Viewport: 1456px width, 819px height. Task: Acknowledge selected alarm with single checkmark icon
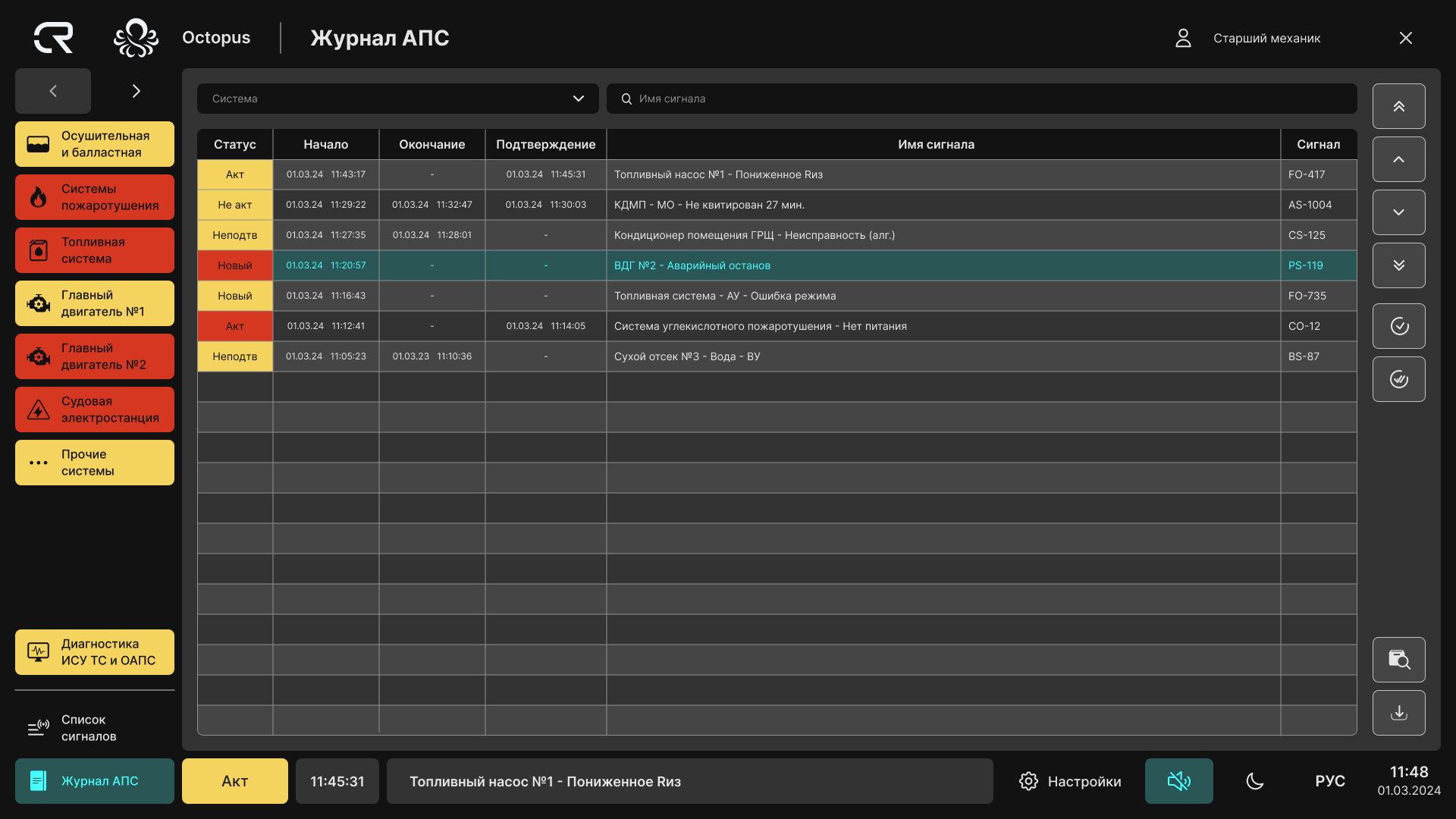(x=1398, y=326)
